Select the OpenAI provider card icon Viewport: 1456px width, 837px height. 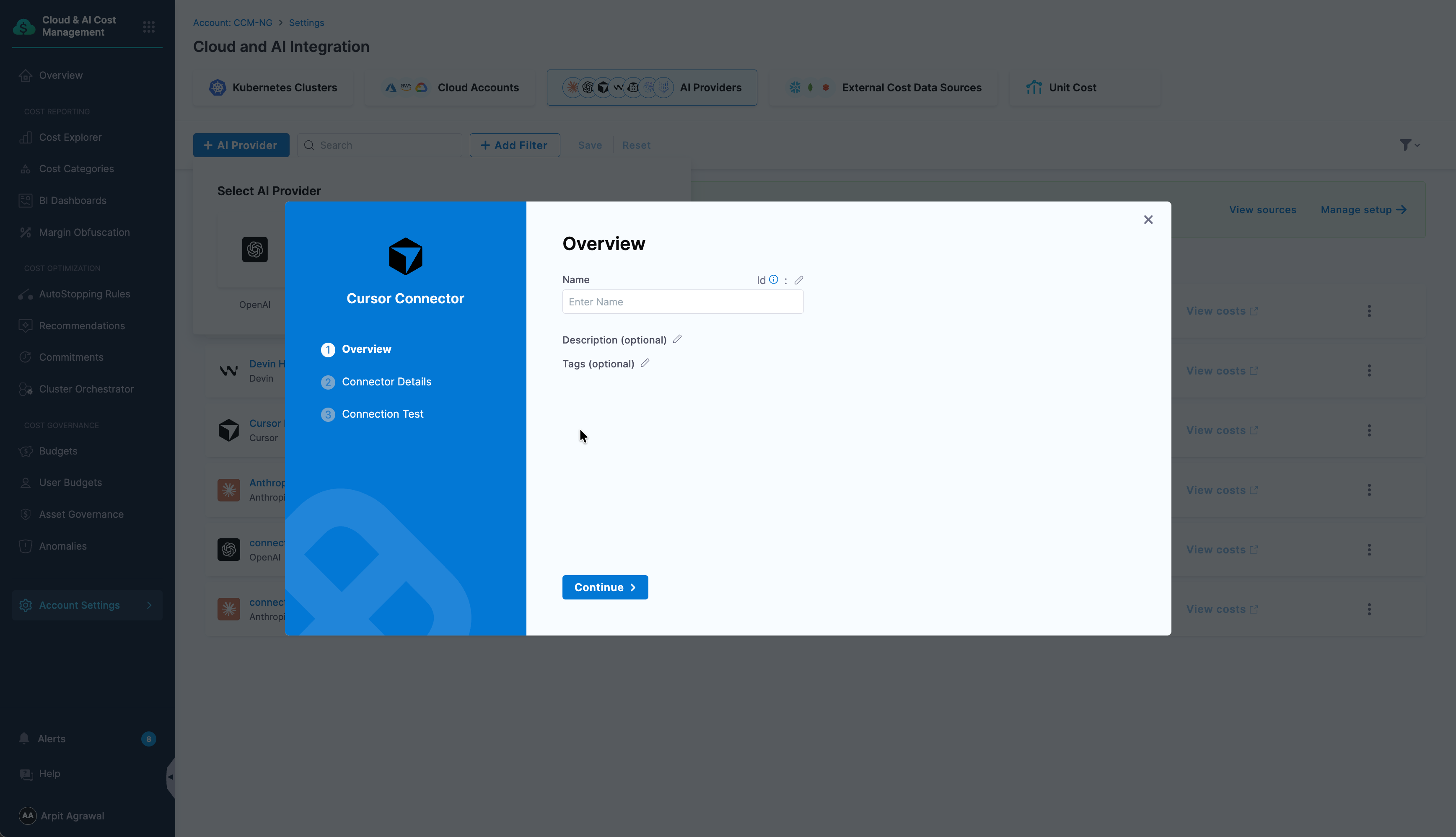(x=255, y=250)
